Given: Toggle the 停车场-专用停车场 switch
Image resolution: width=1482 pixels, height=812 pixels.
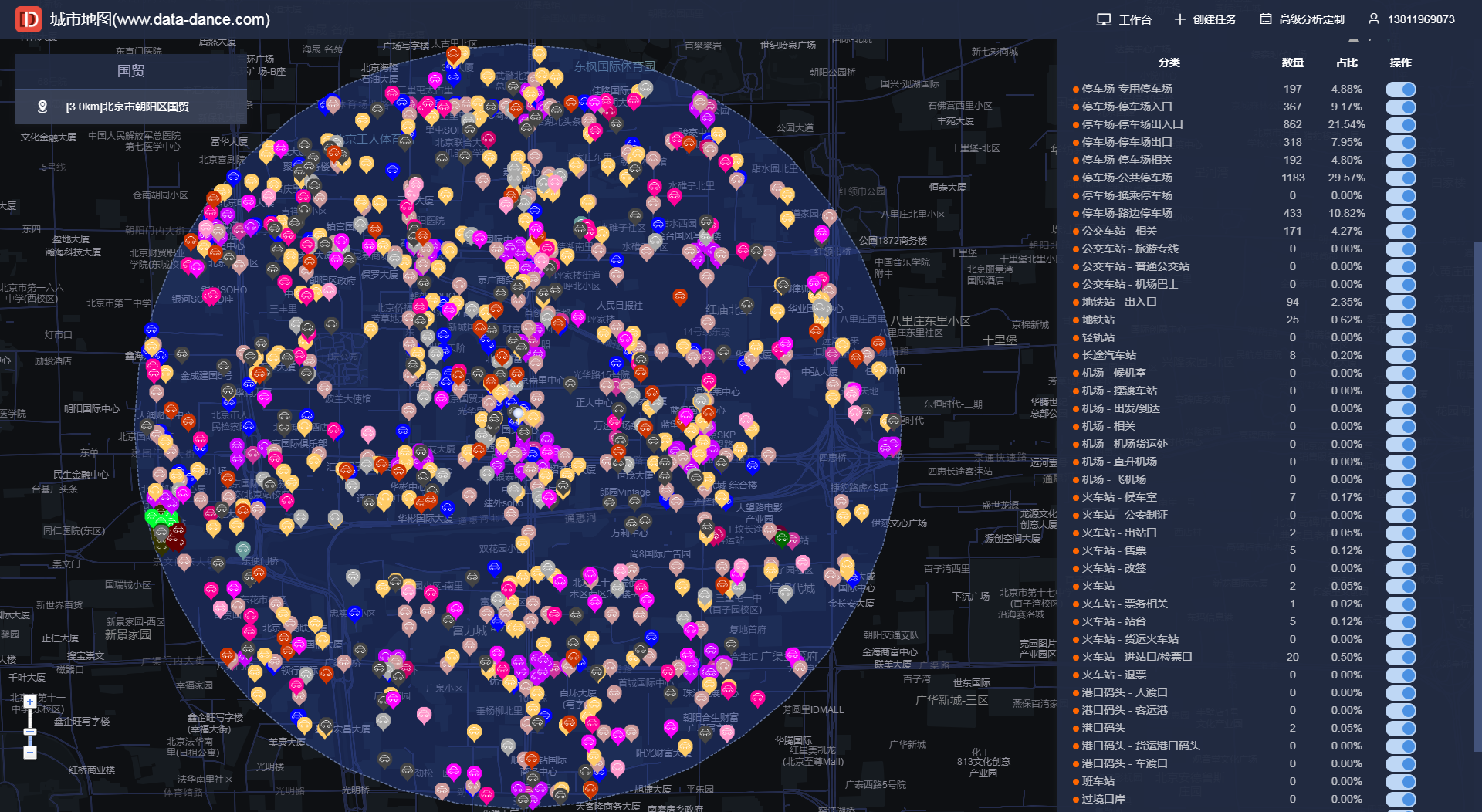Looking at the screenshot, I should click(x=1400, y=89).
